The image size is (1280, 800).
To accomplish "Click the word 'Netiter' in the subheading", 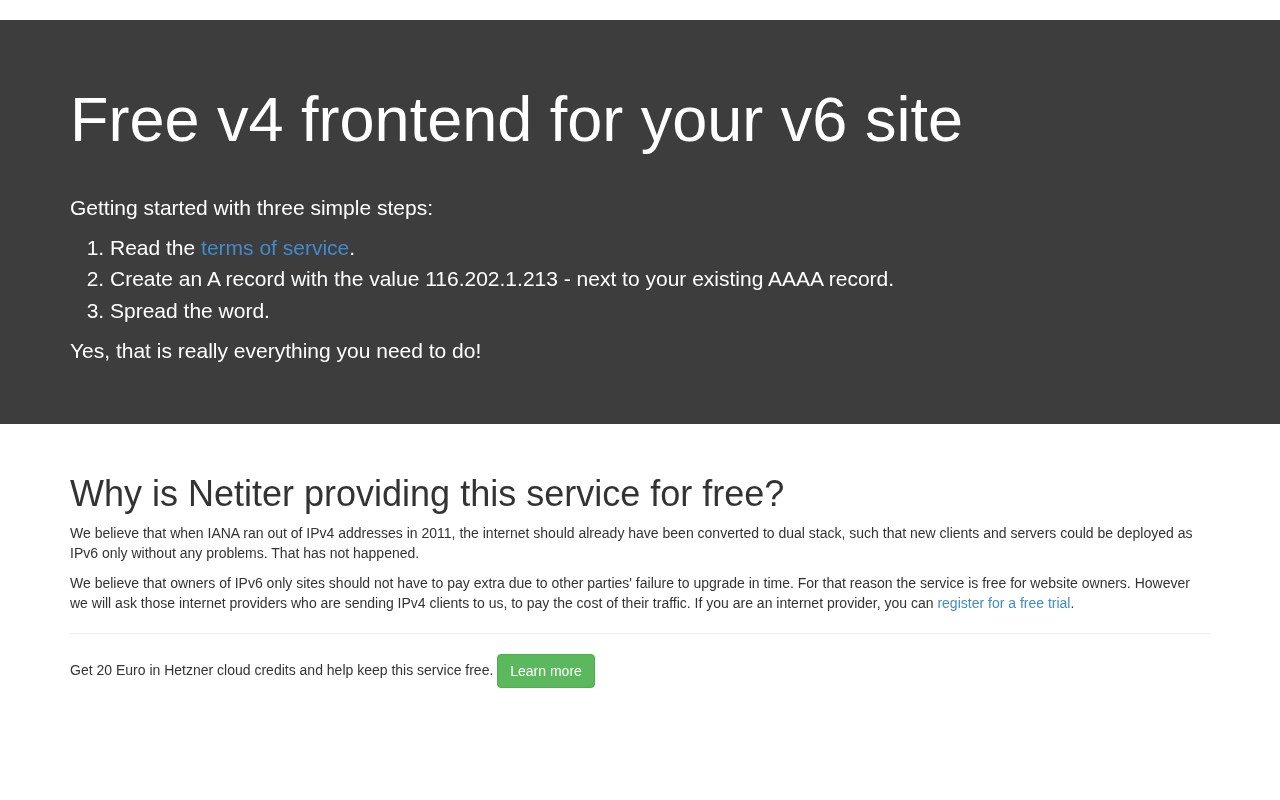I will 241,494.
